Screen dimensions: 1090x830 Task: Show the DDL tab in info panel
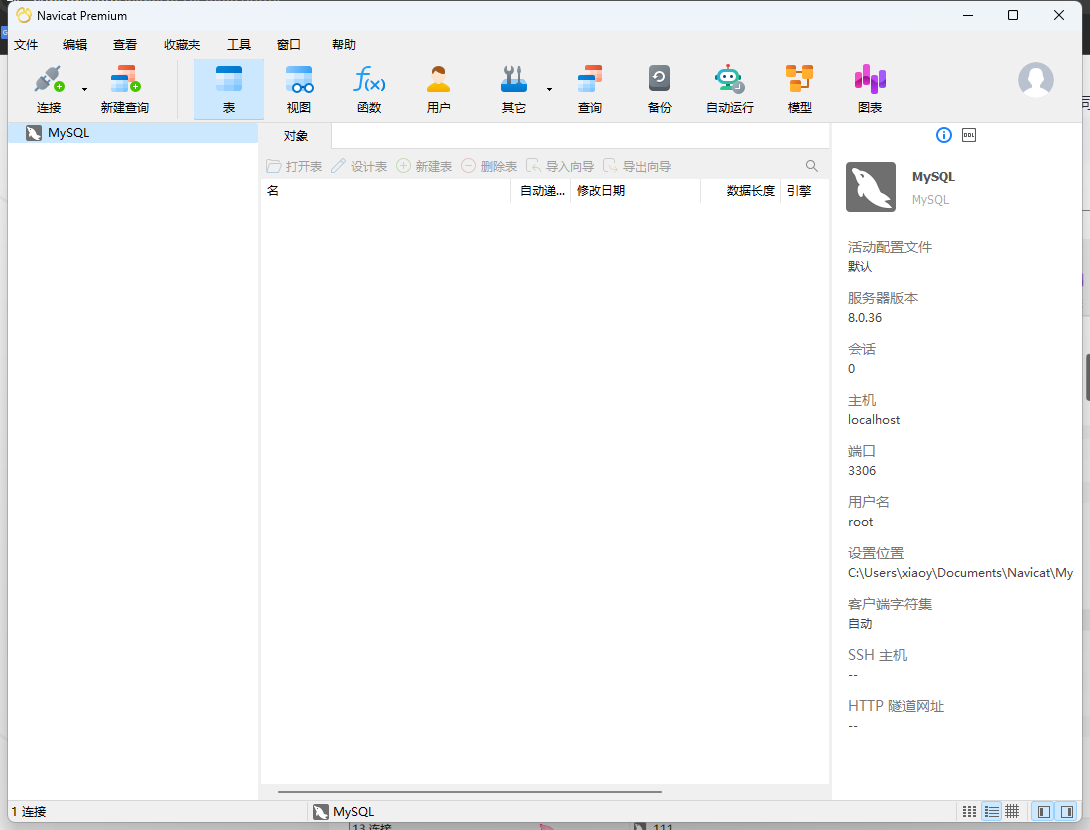(968, 135)
